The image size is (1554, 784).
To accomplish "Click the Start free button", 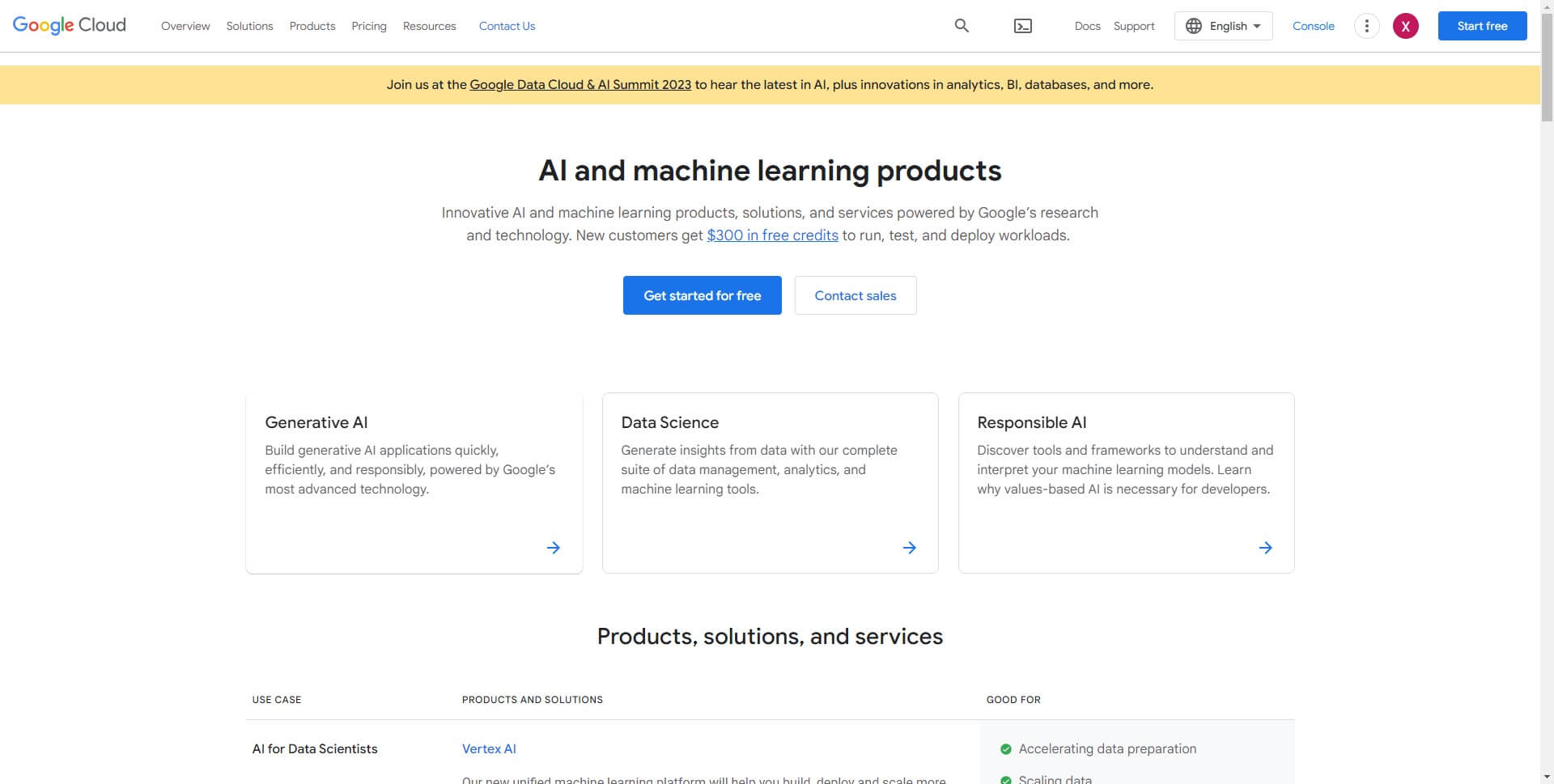I will coord(1483,26).
